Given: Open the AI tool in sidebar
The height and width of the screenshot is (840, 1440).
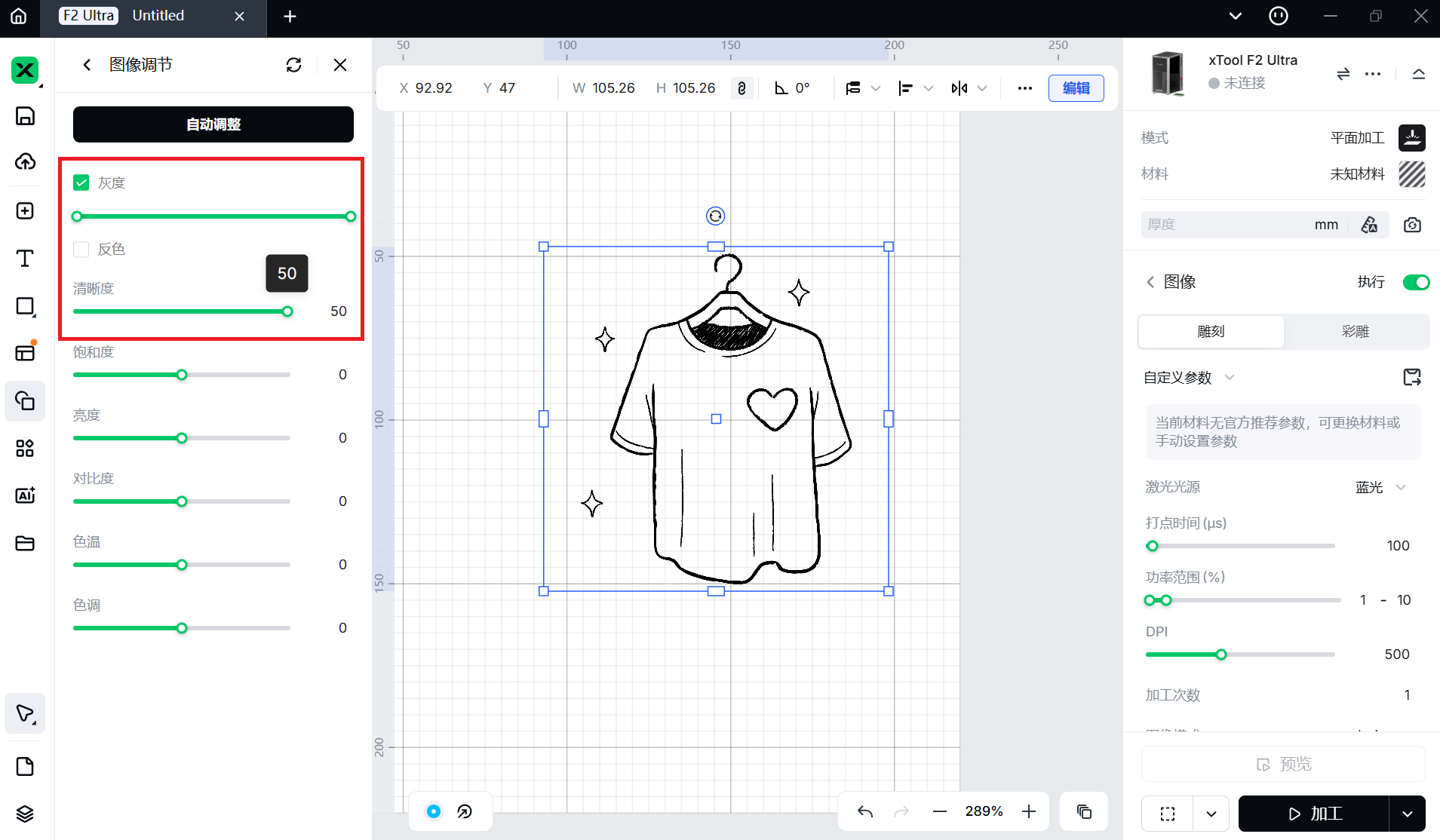Looking at the screenshot, I should [25, 495].
